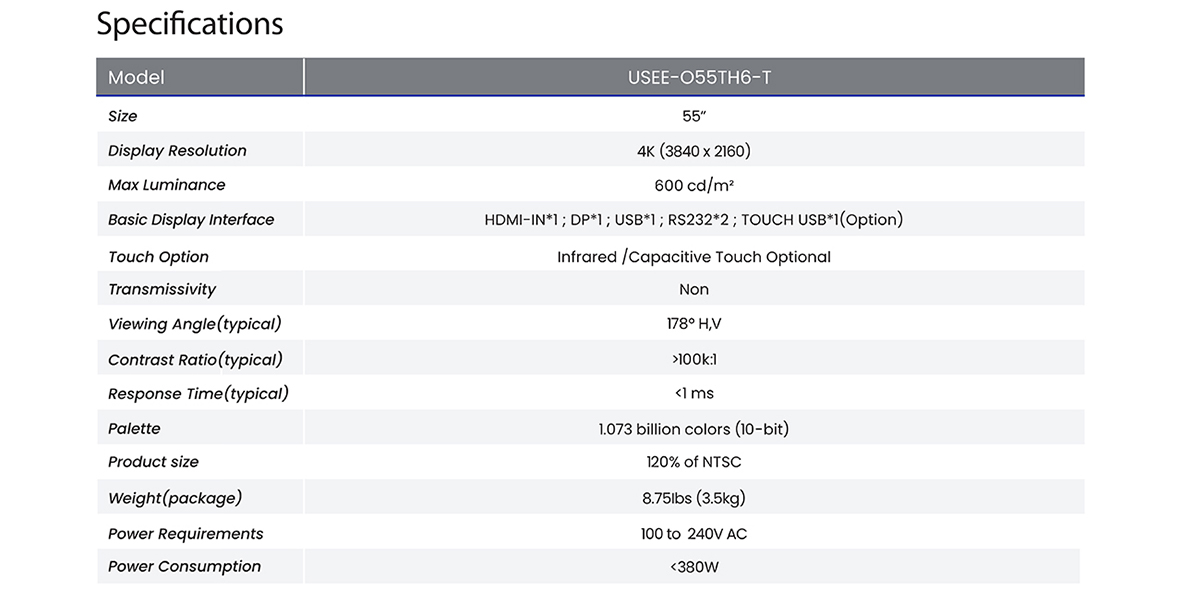
Task: Click the 600 cd/m² value
Action: (694, 185)
